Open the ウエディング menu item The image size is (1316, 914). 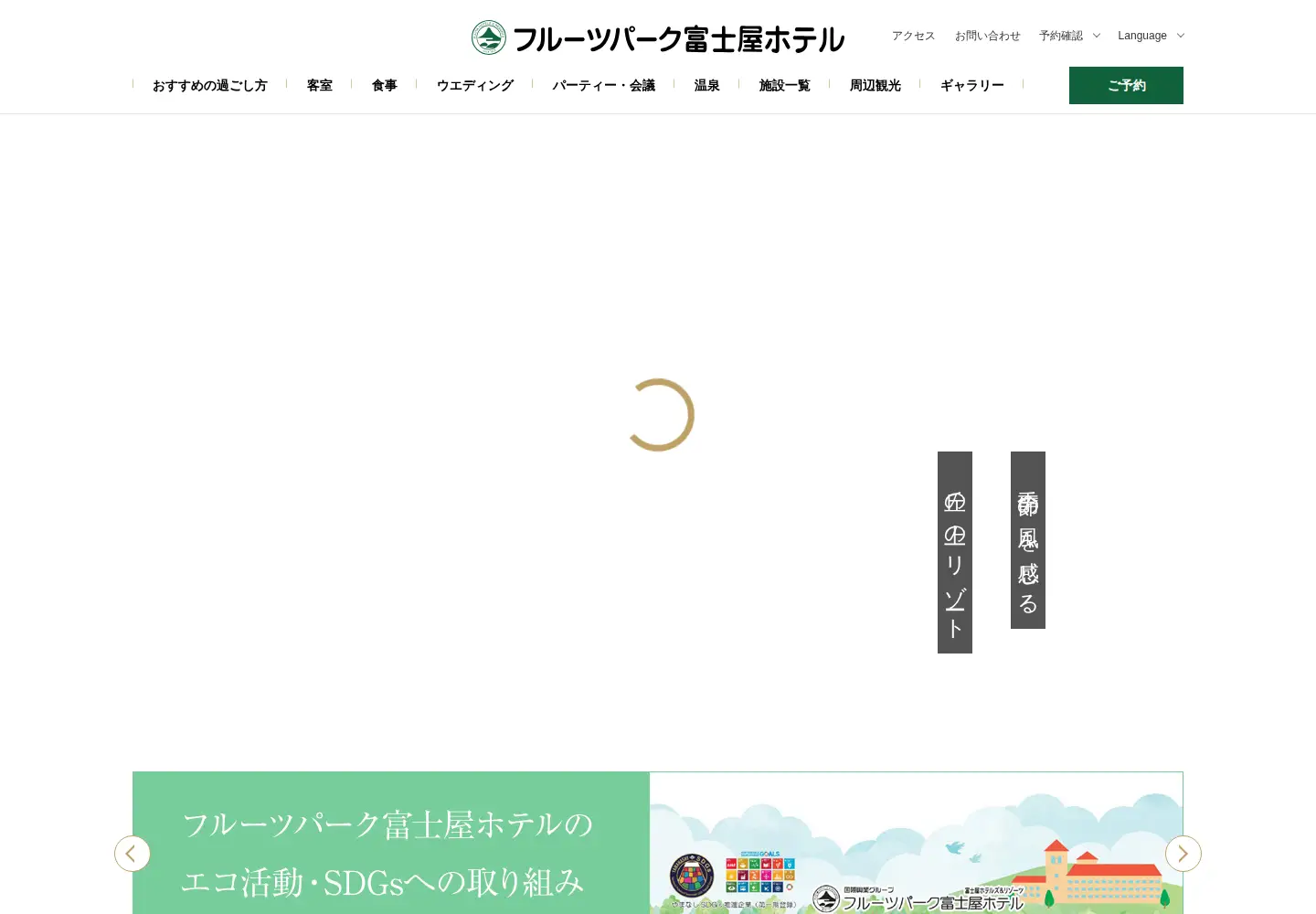pyautogui.click(x=475, y=85)
